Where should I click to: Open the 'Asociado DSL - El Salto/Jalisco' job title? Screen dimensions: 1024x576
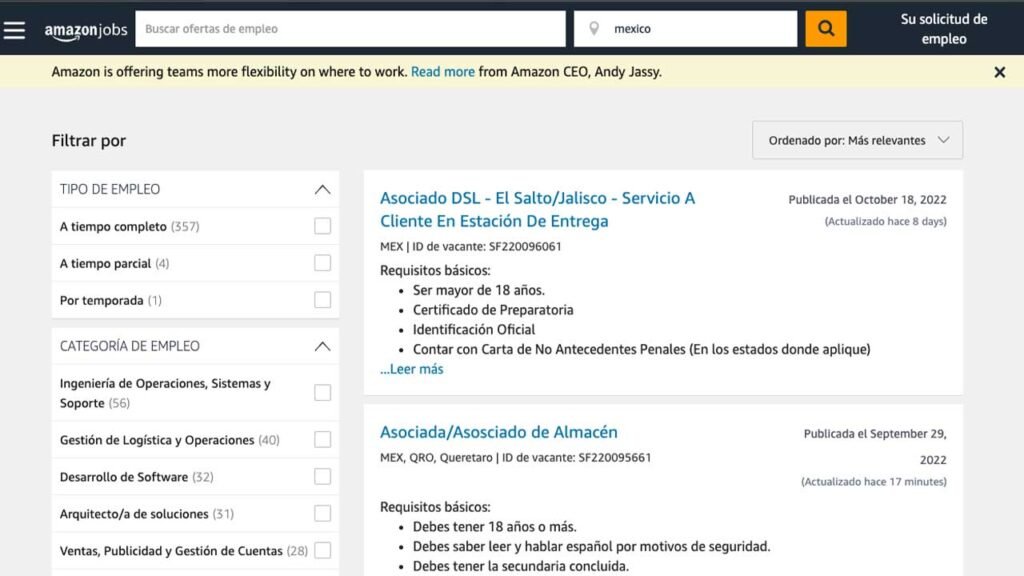tap(537, 210)
